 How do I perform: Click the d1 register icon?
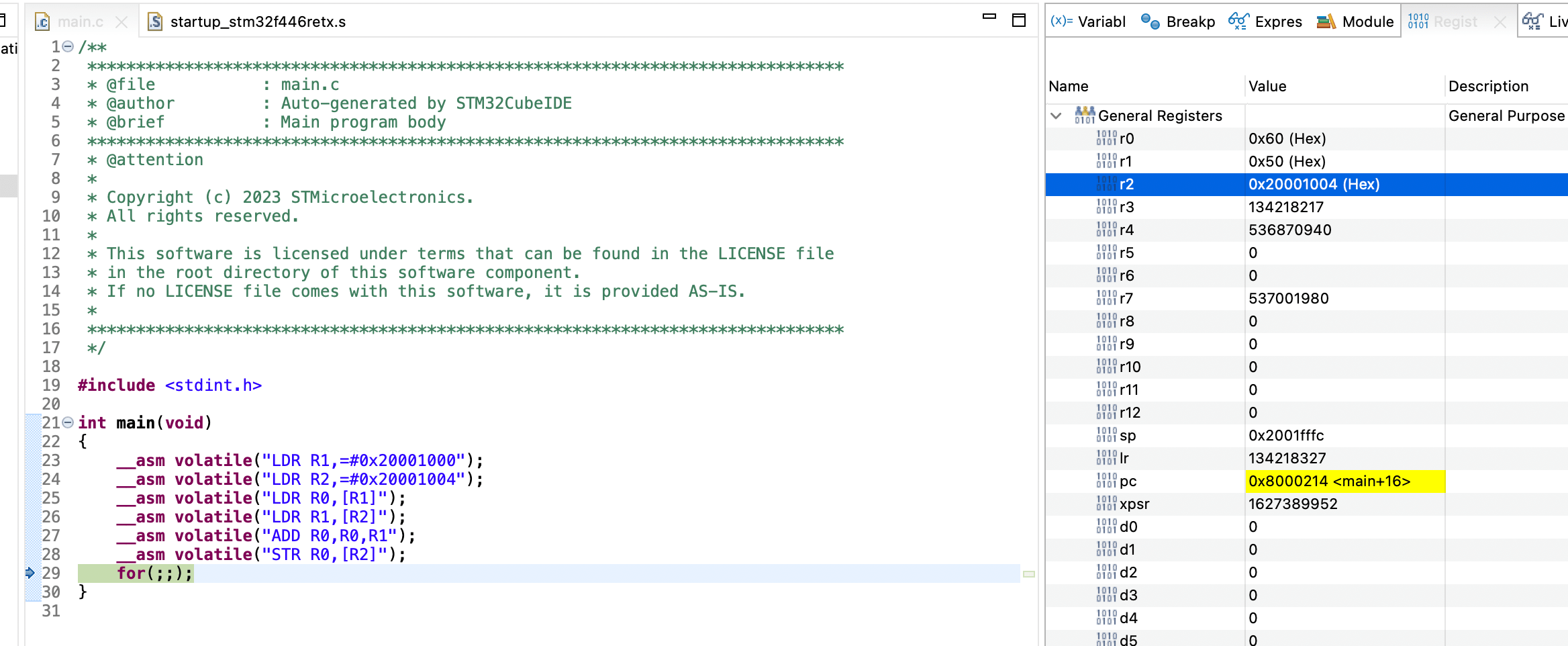pyautogui.click(x=1107, y=549)
